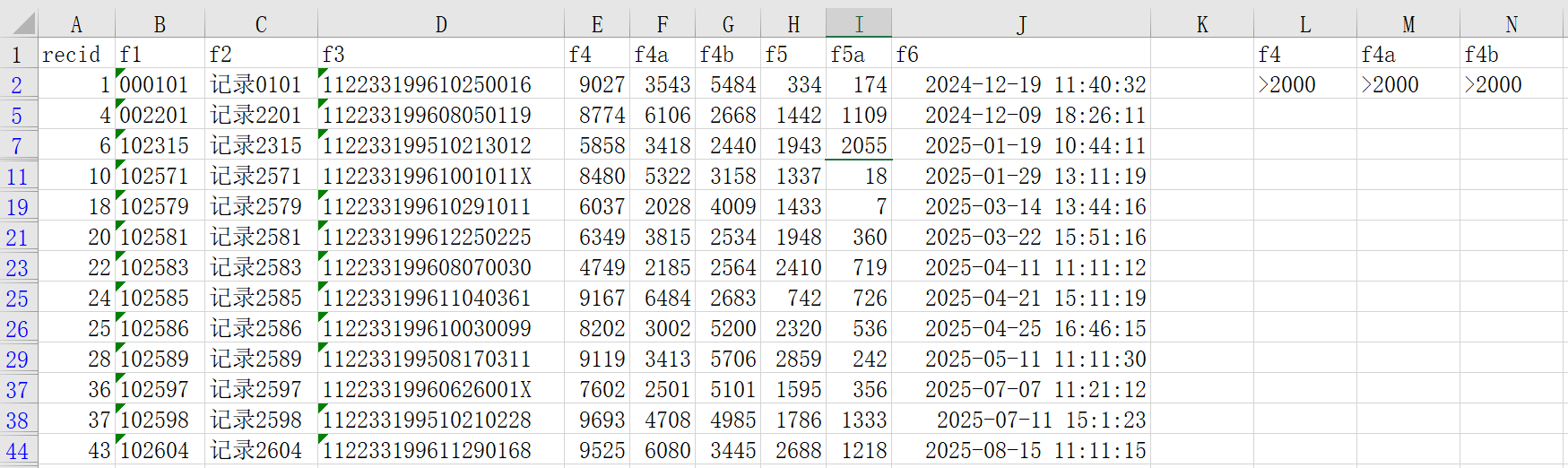Screen dimensions: 1568x468
Task: Click the f4 value 9693 cell
Action: coord(597,420)
